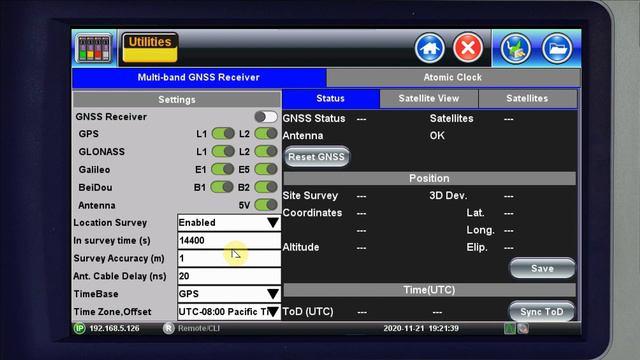Open the Satellites tab
640x360 pixels.
[527, 99]
